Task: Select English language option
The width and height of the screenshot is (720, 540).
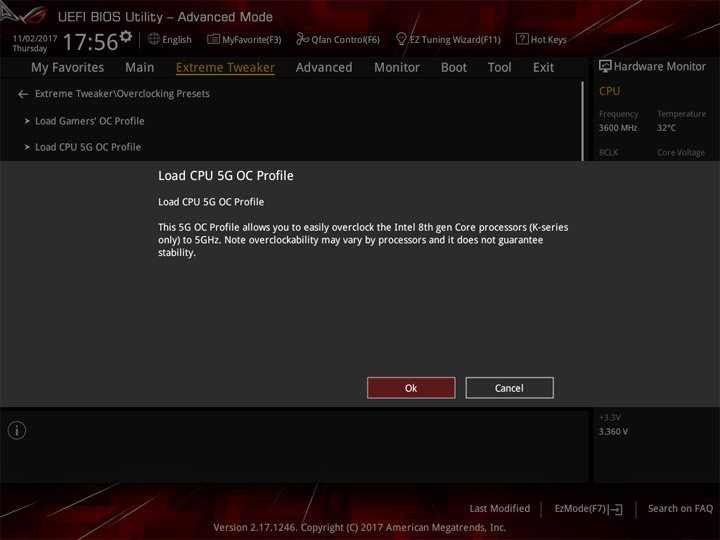Action: point(177,40)
